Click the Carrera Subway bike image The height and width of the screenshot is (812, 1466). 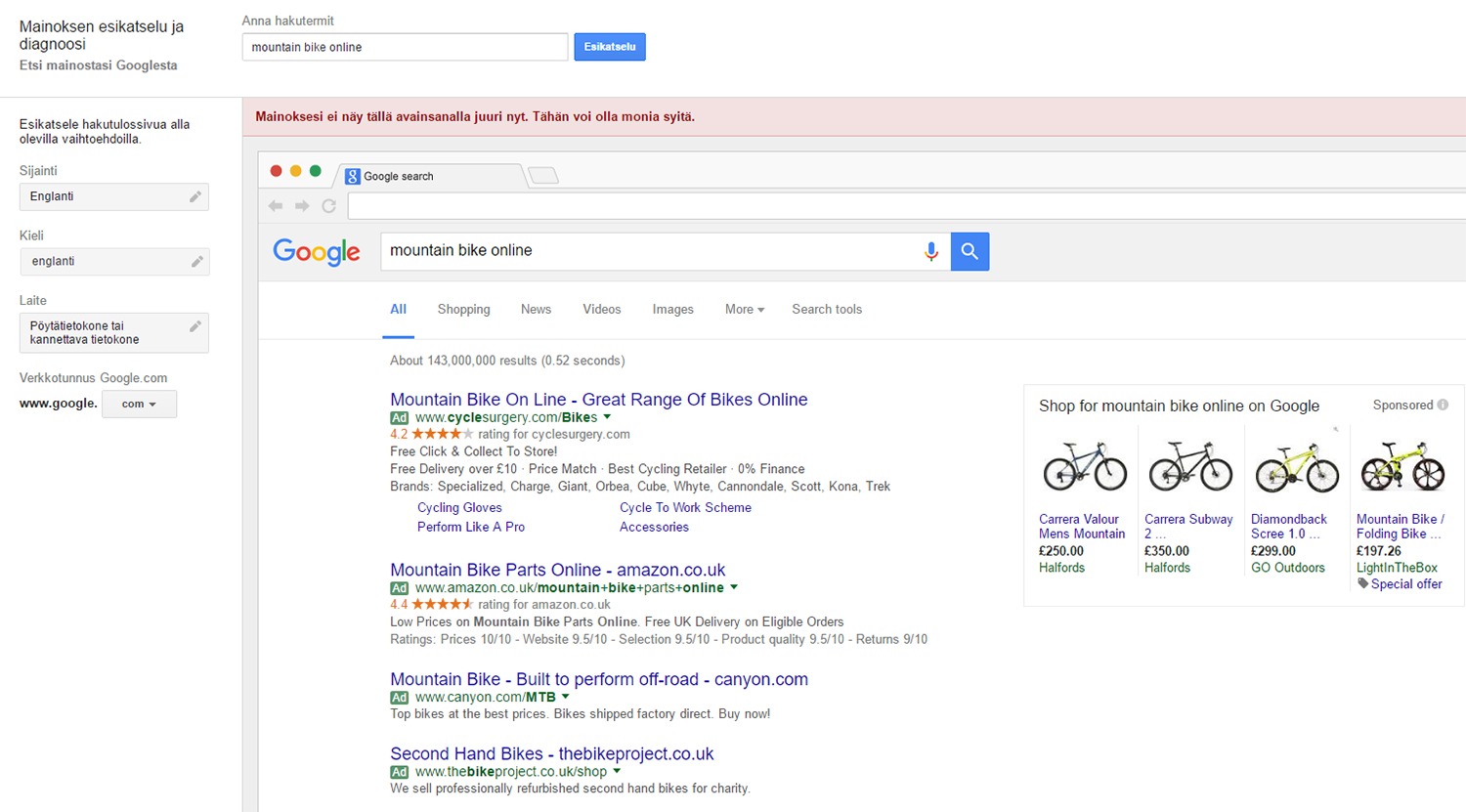(x=1190, y=466)
